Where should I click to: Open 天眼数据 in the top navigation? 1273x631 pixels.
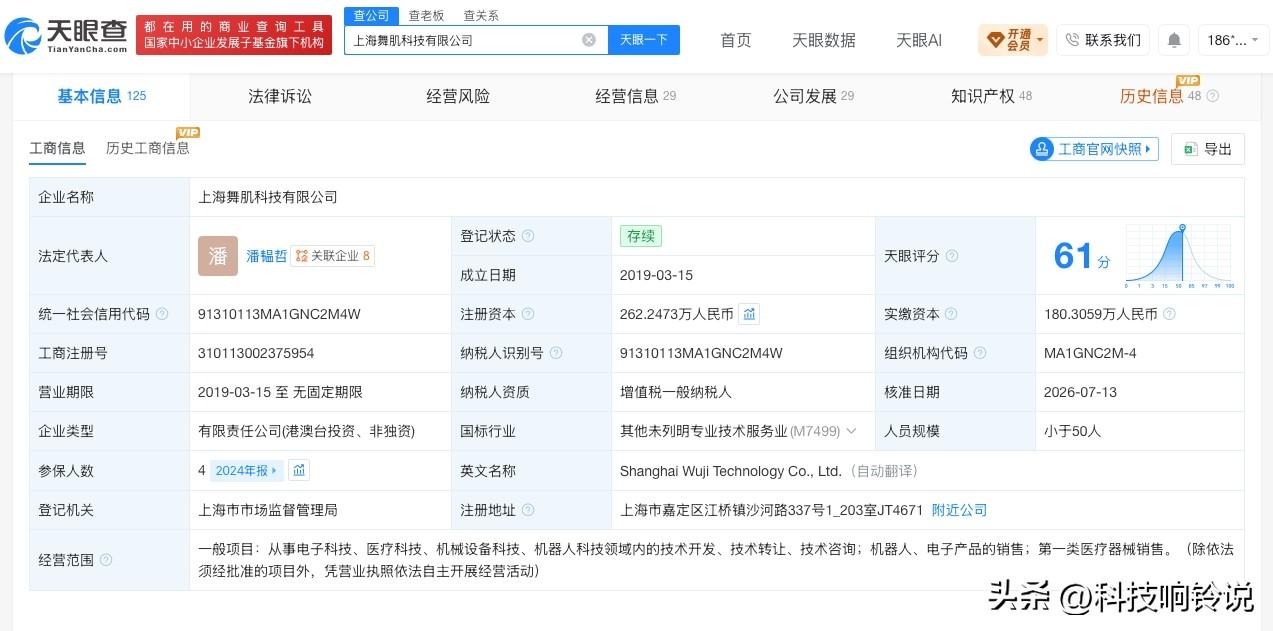[824, 40]
